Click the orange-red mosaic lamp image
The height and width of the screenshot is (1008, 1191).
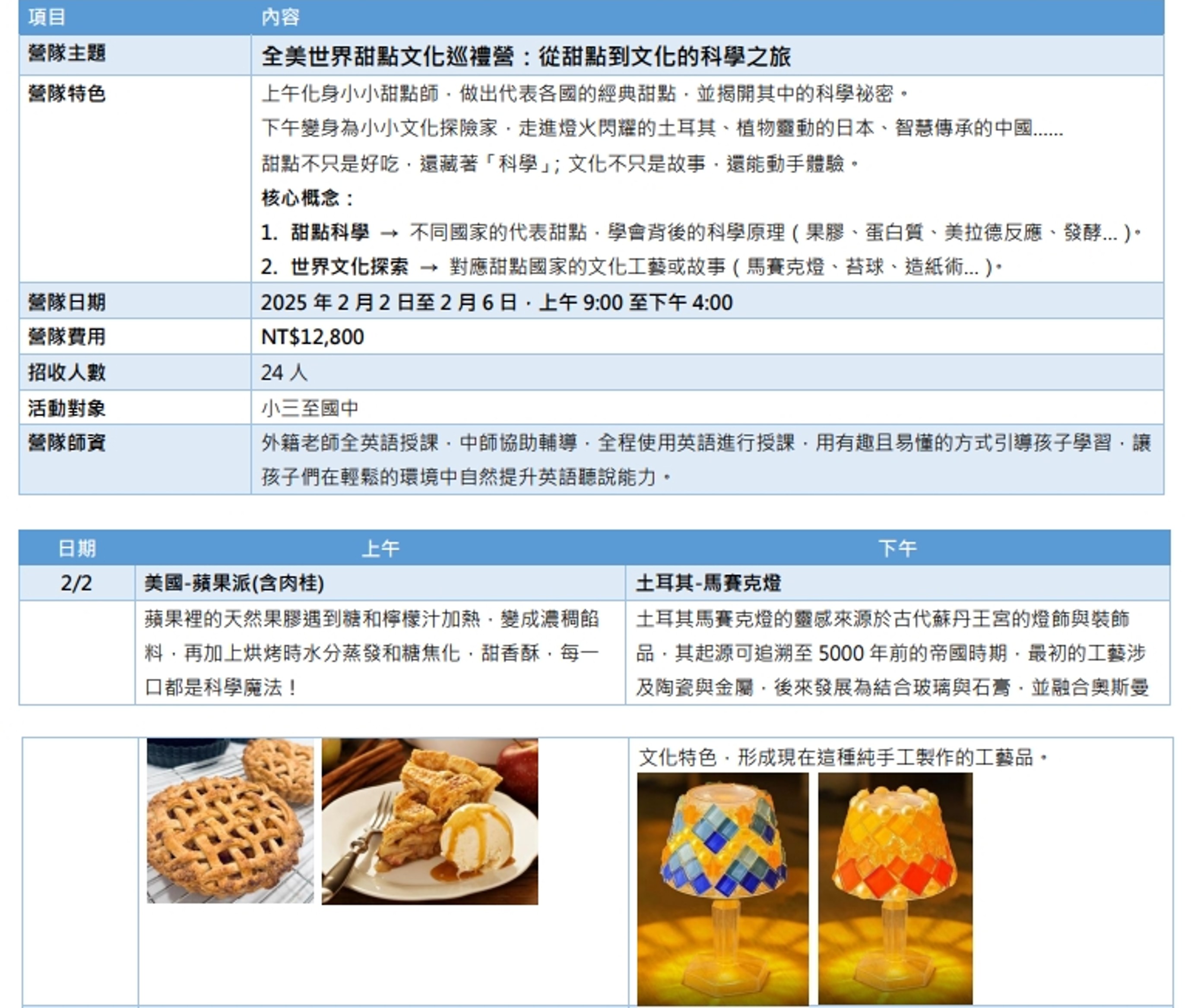[895, 888]
